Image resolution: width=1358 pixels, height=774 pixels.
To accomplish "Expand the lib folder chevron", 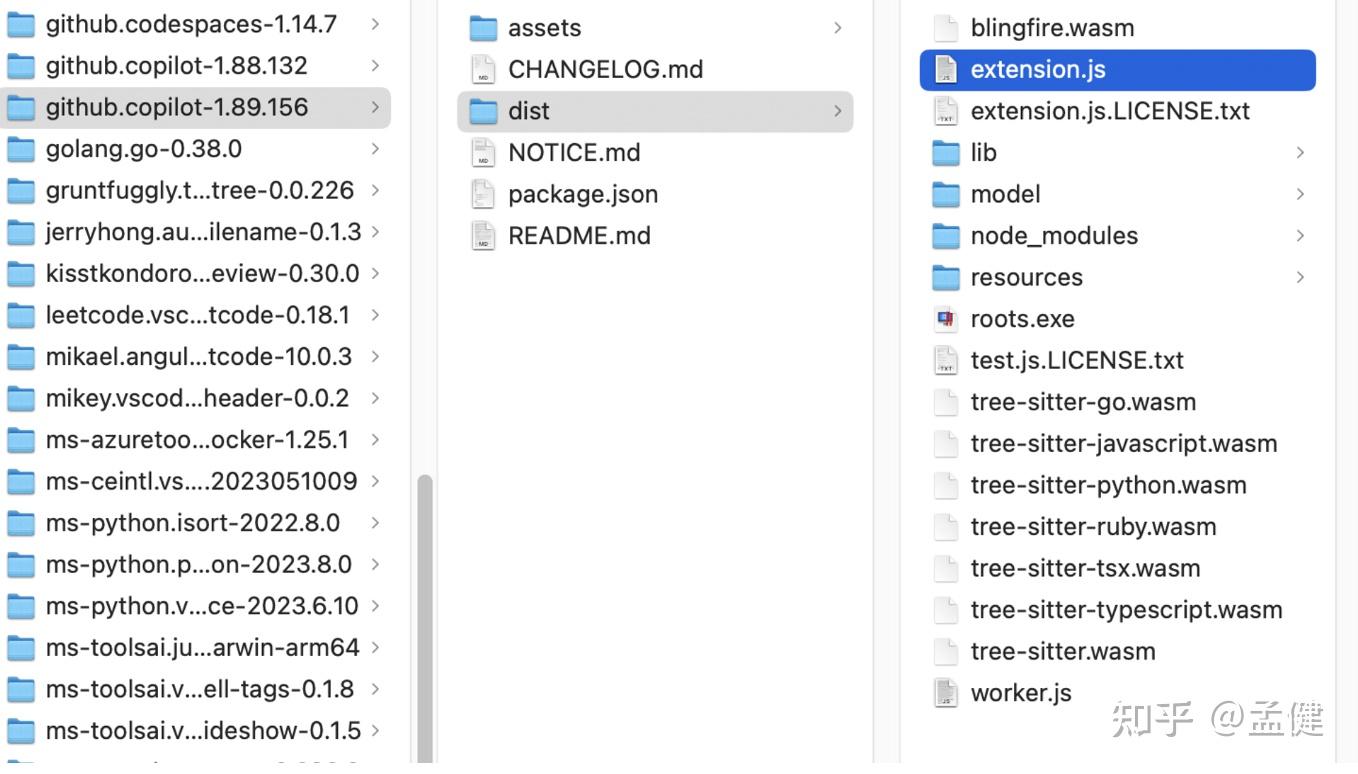I will [x=1300, y=152].
